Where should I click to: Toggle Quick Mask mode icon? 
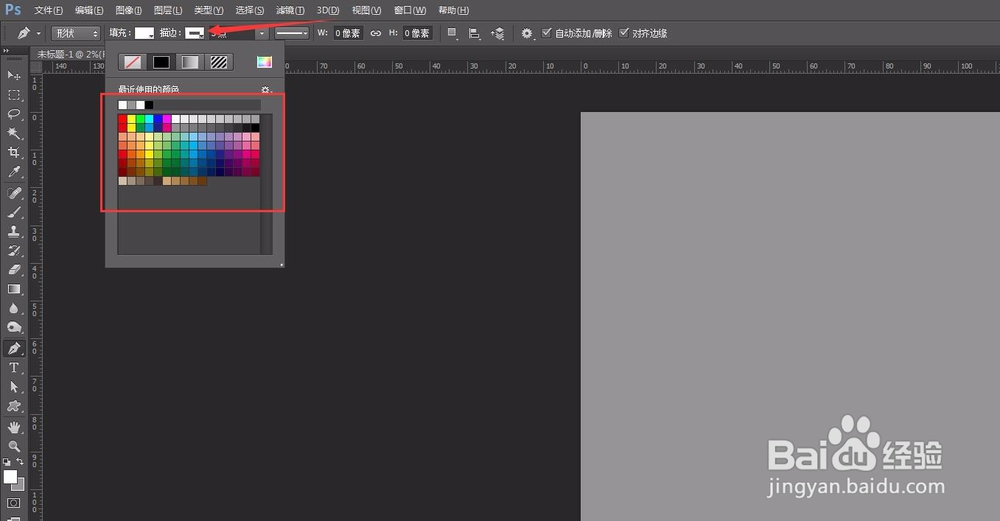(x=13, y=503)
